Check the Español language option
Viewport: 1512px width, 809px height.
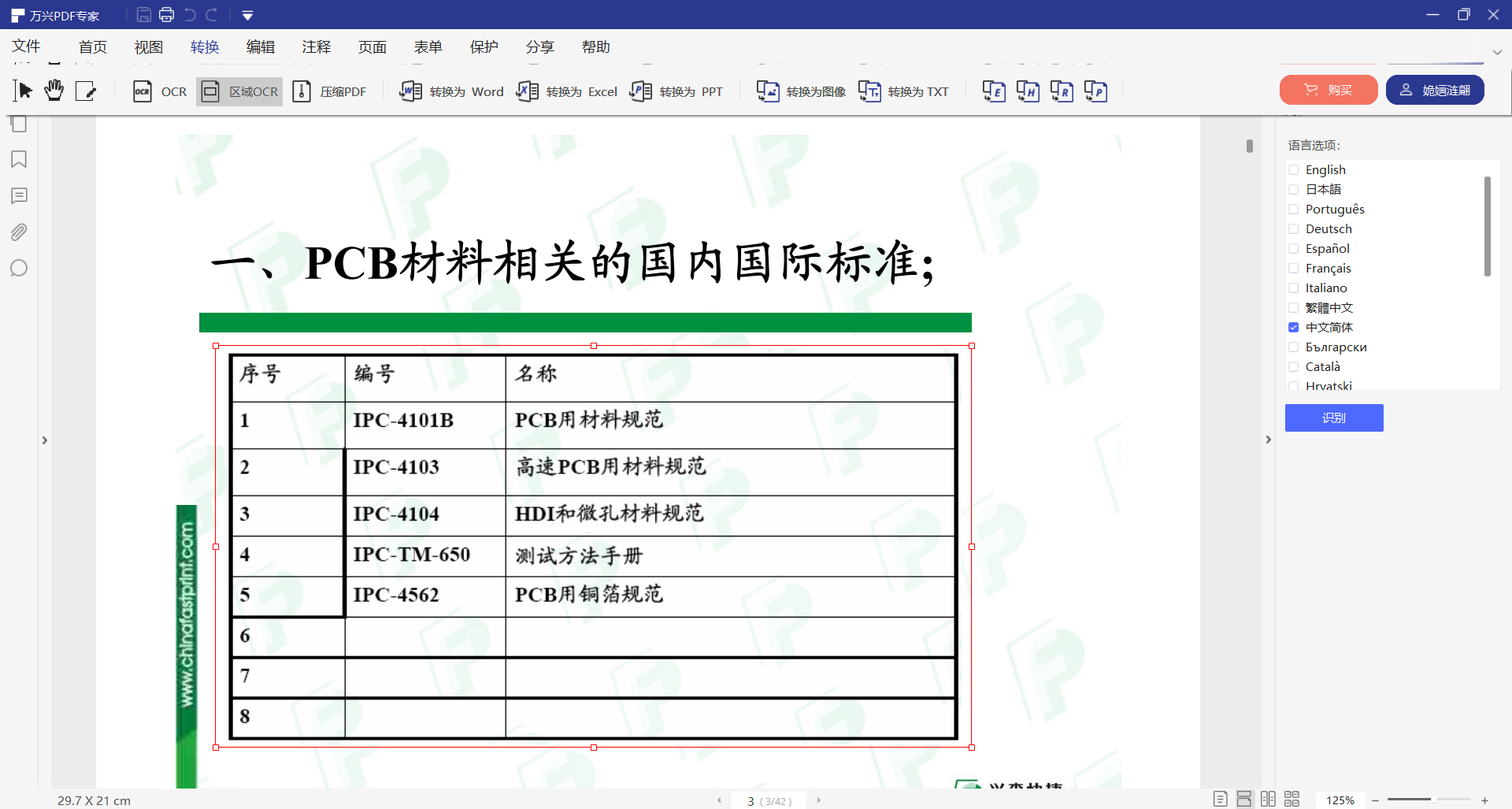click(1293, 249)
